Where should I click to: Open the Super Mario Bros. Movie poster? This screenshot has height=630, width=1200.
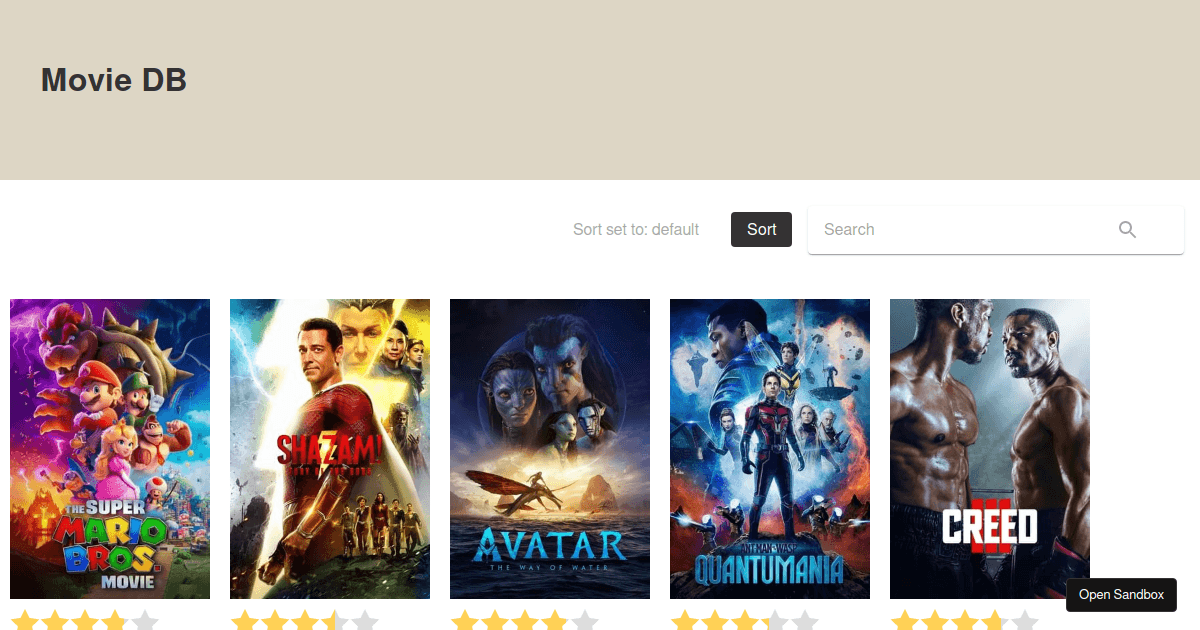[x=110, y=449]
